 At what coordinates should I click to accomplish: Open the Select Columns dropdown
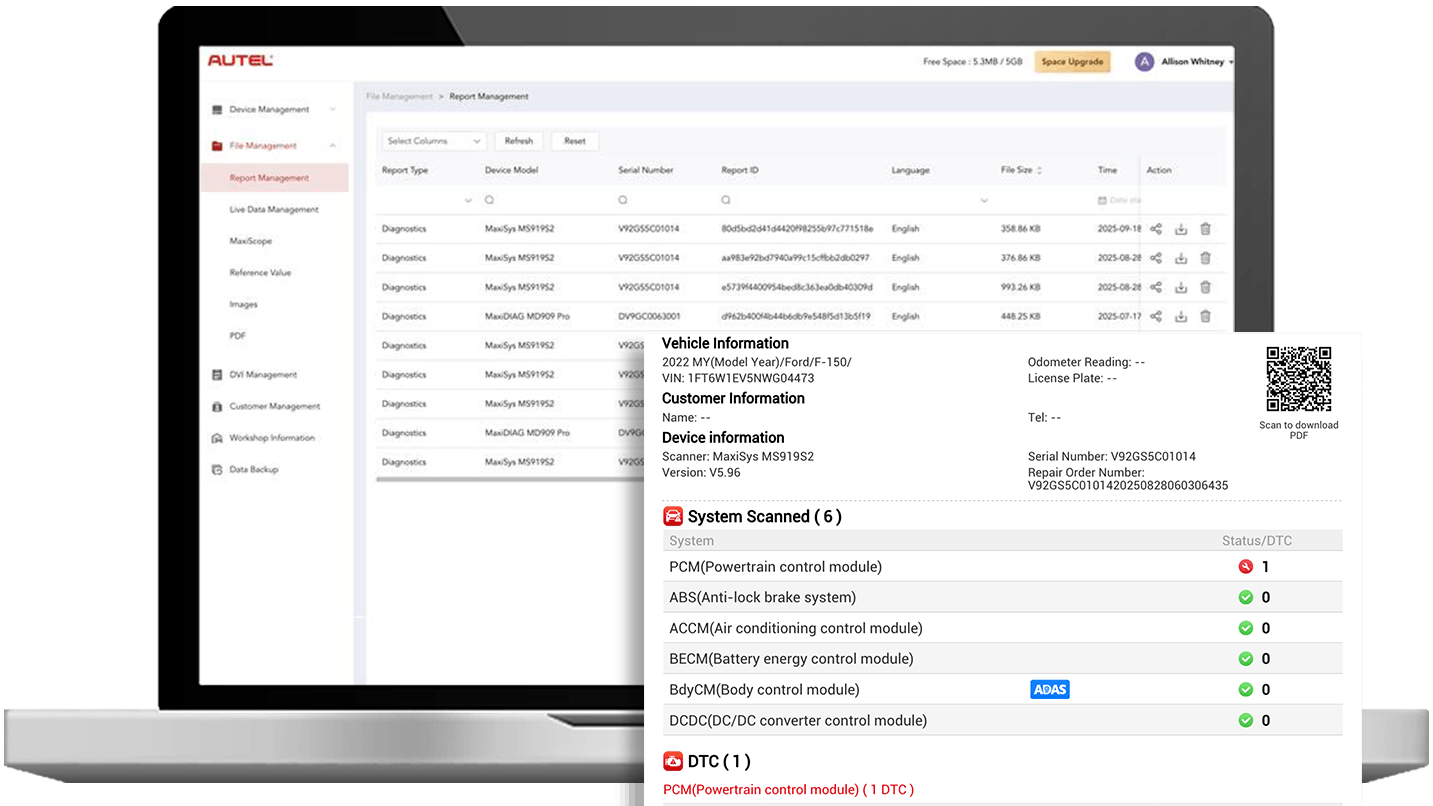pos(432,141)
